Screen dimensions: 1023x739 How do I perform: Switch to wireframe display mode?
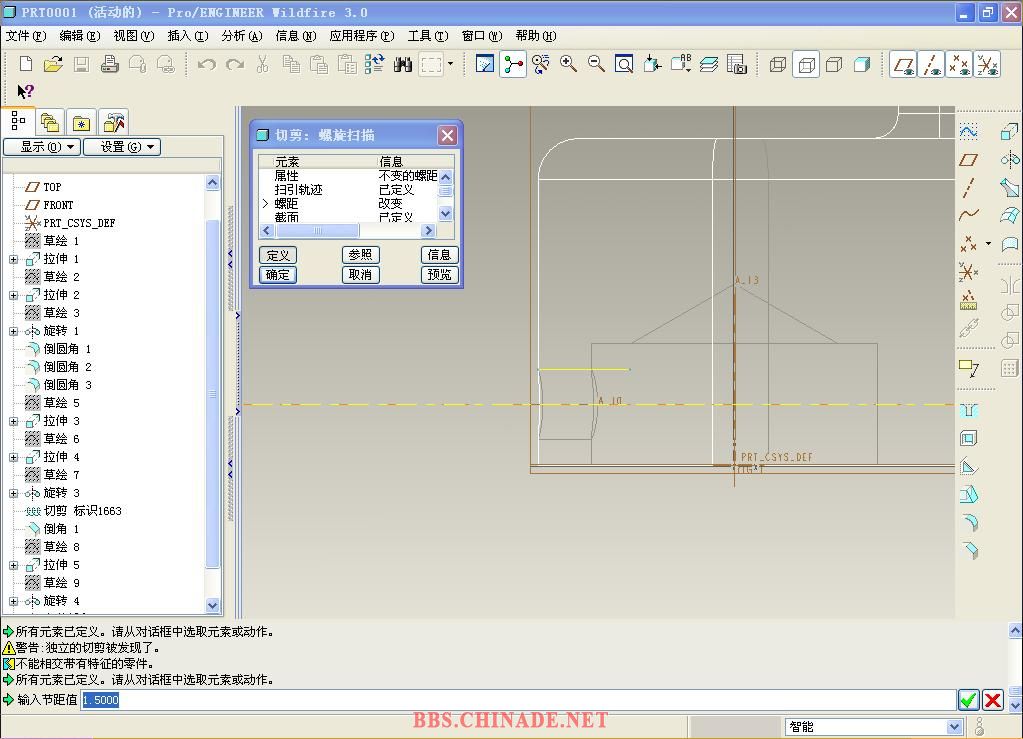[778, 65]
